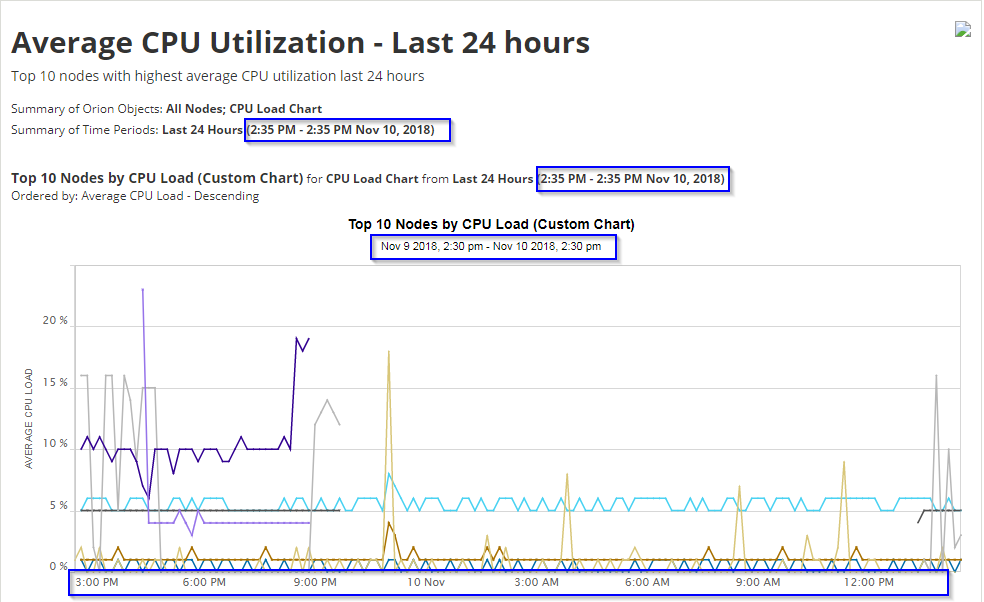Click the '6:00 AM' x-axis label
The image size is (984, 602).
(x=647, y=582)
